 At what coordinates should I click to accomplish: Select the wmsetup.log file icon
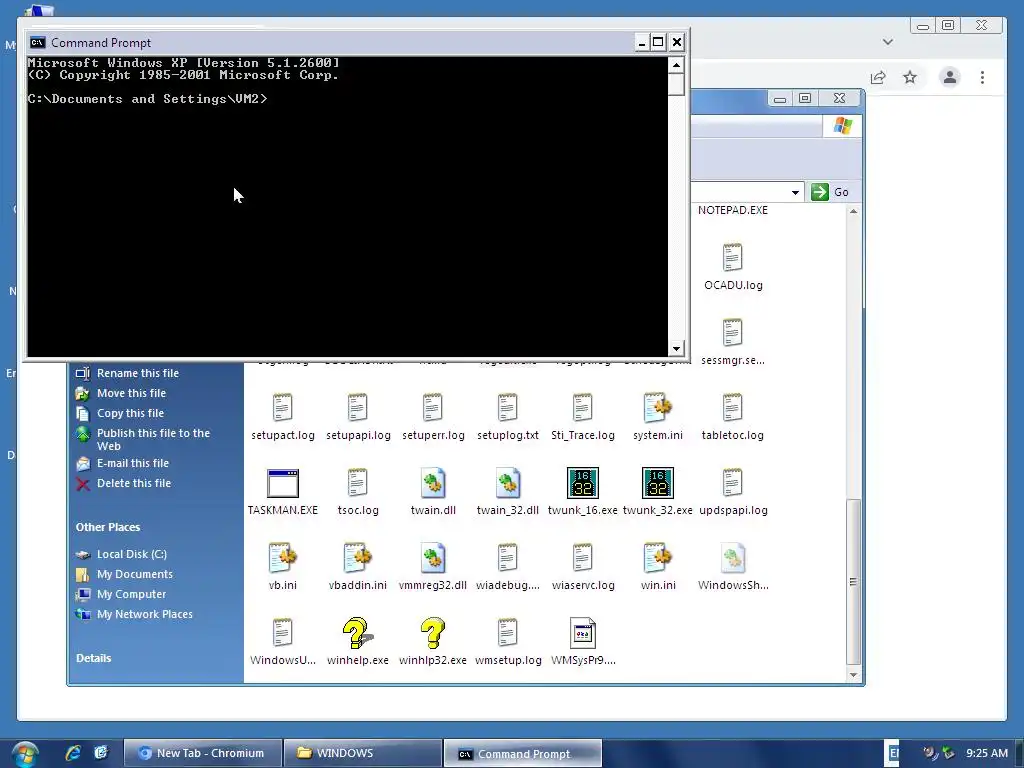[507, 633]
